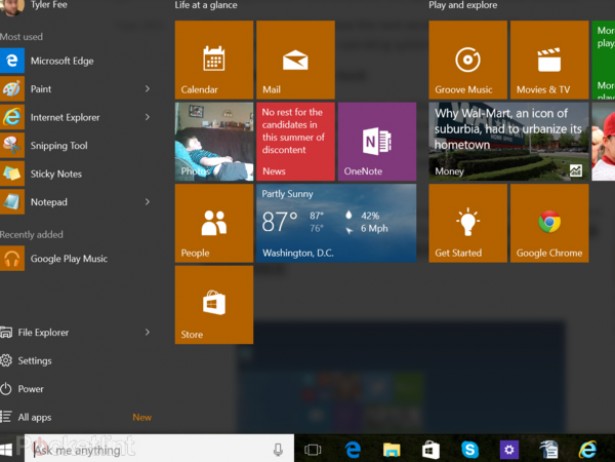Open the Calendar tile
The width and height of the screenshot is (615, 462).
[214, 60]
